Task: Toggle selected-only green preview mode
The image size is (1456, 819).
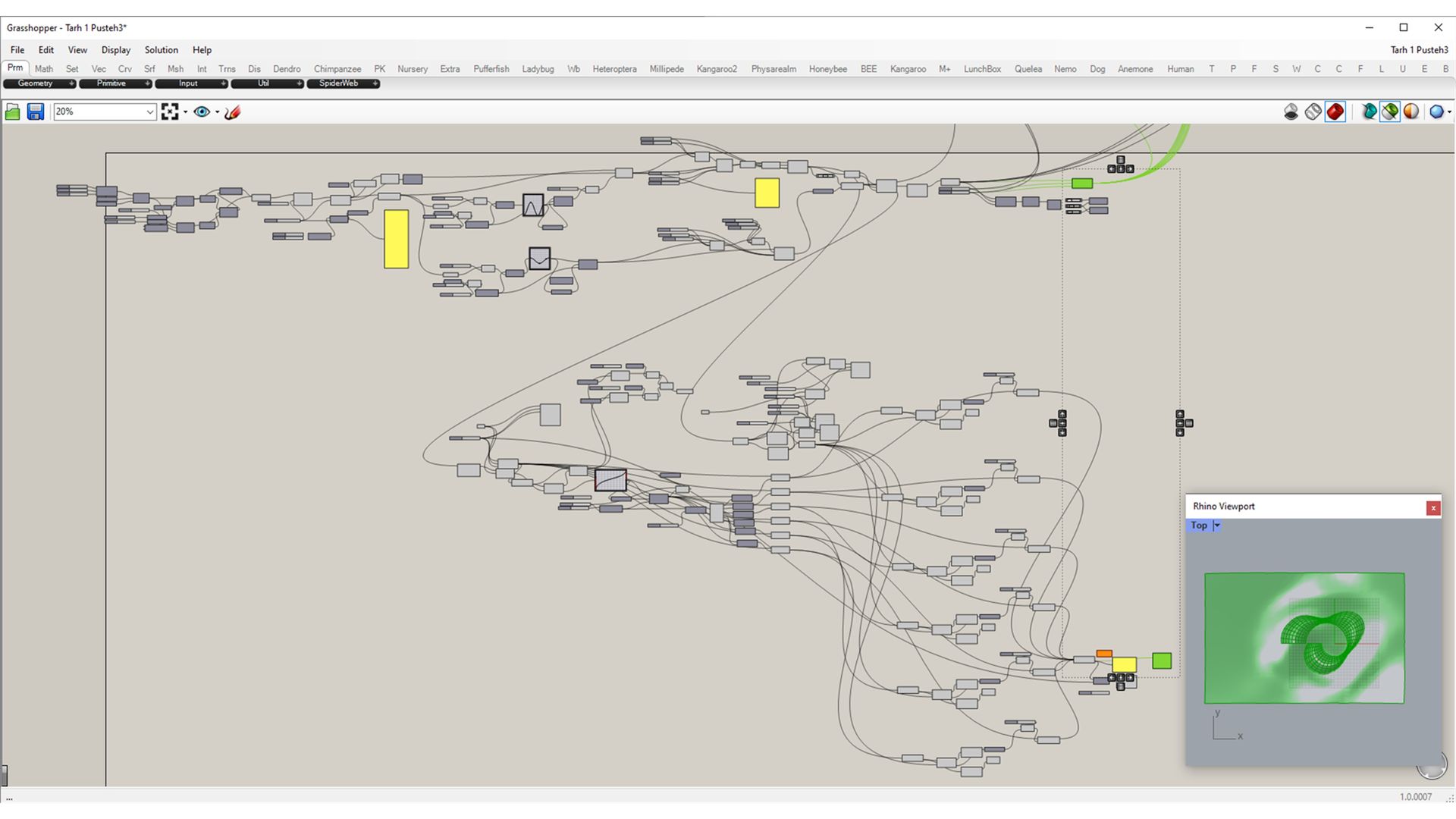Action: [1389, 112]
